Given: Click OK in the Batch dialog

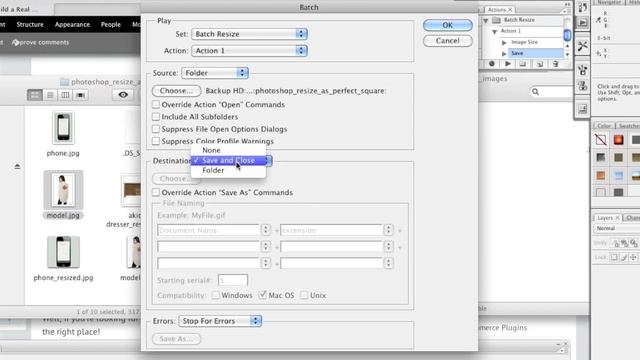Looking at the screenshot, I should (448, 25).
